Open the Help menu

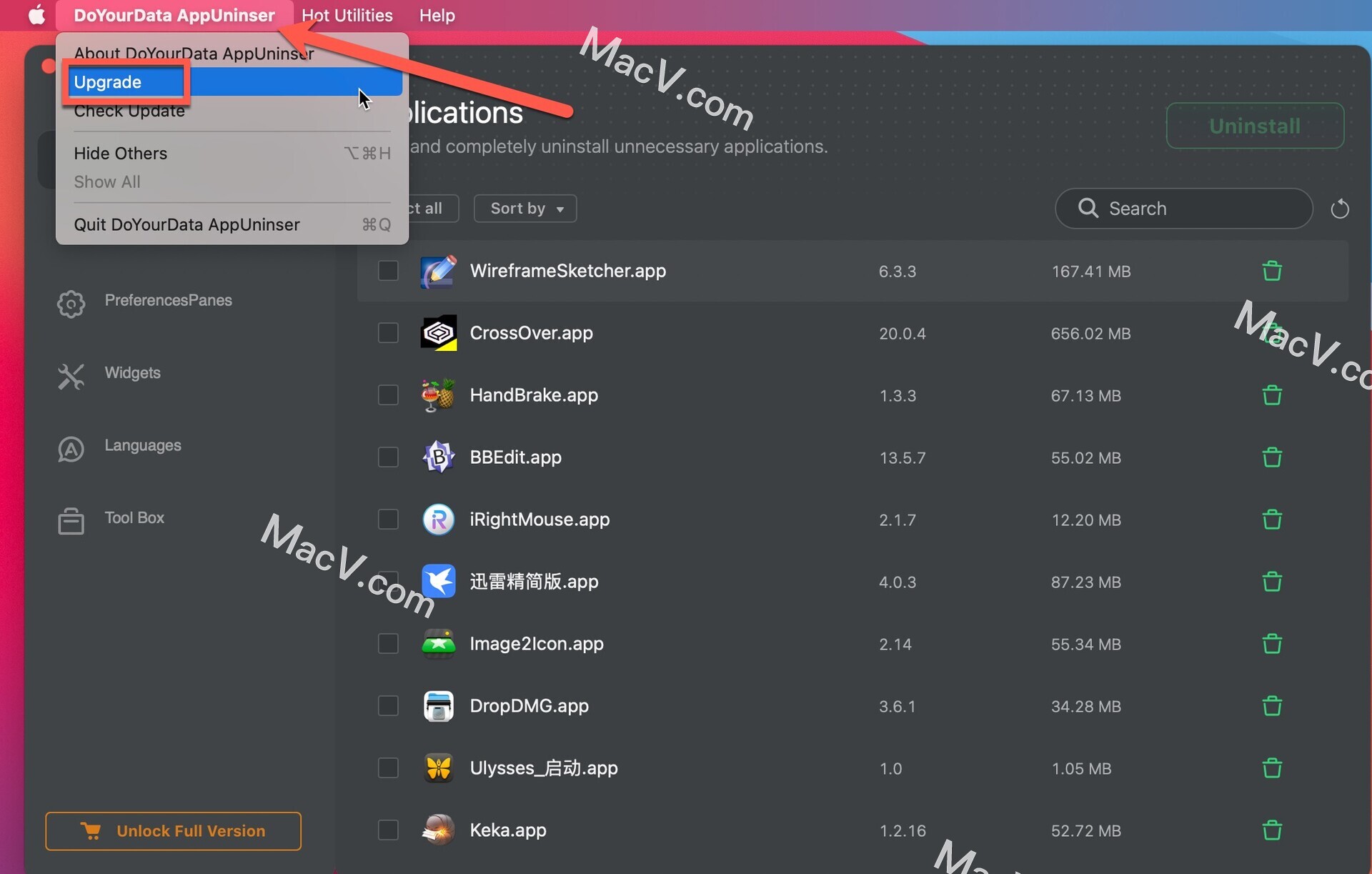click(x=437, y=15)
